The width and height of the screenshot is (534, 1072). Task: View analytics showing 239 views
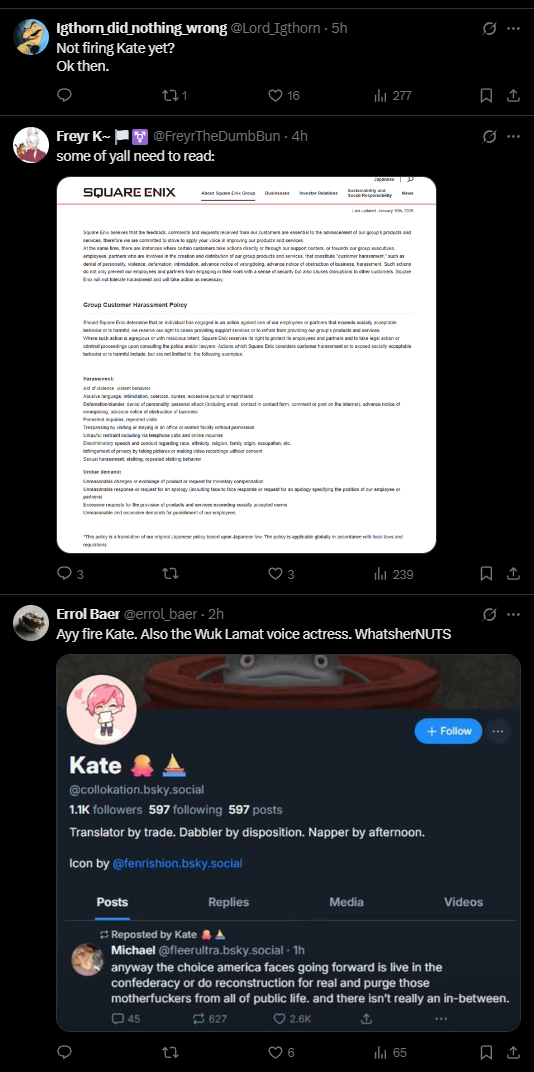tap(393, 574)
